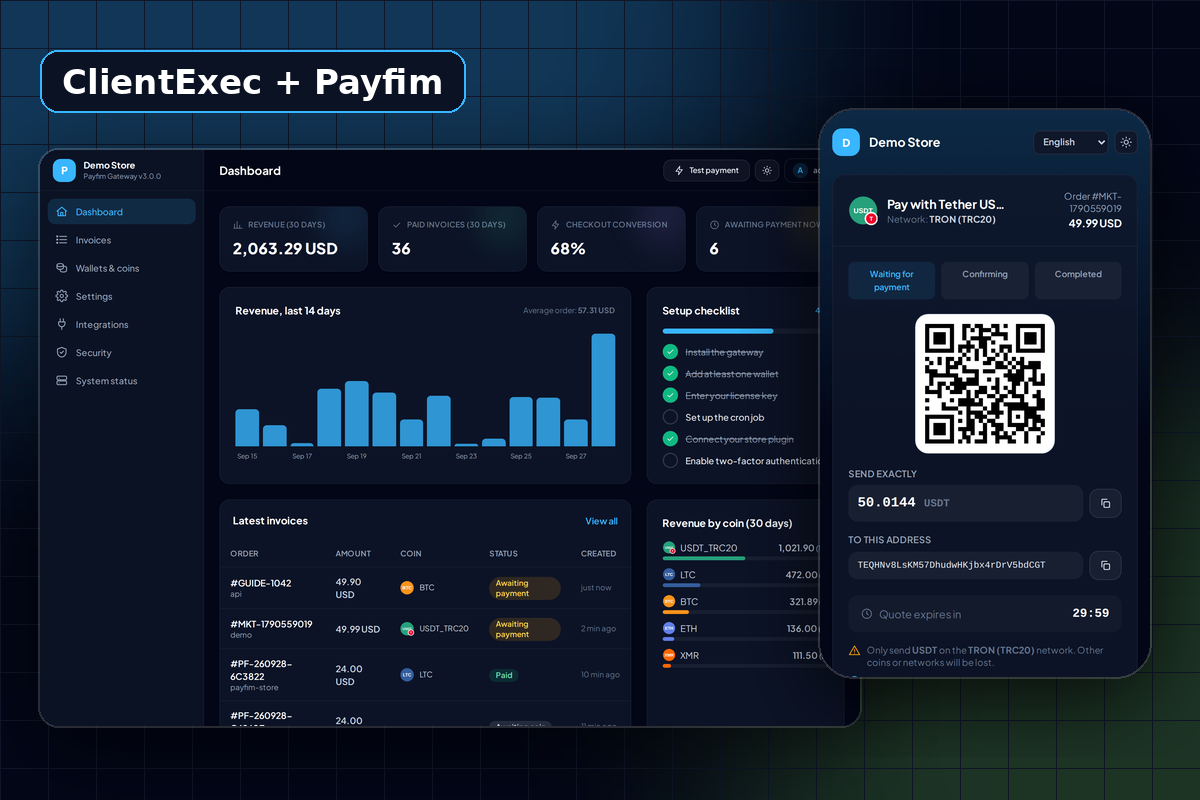This screenshot has height=800, width=1200.
Task: Open Invoices in the sidebar
Action: 121,240
